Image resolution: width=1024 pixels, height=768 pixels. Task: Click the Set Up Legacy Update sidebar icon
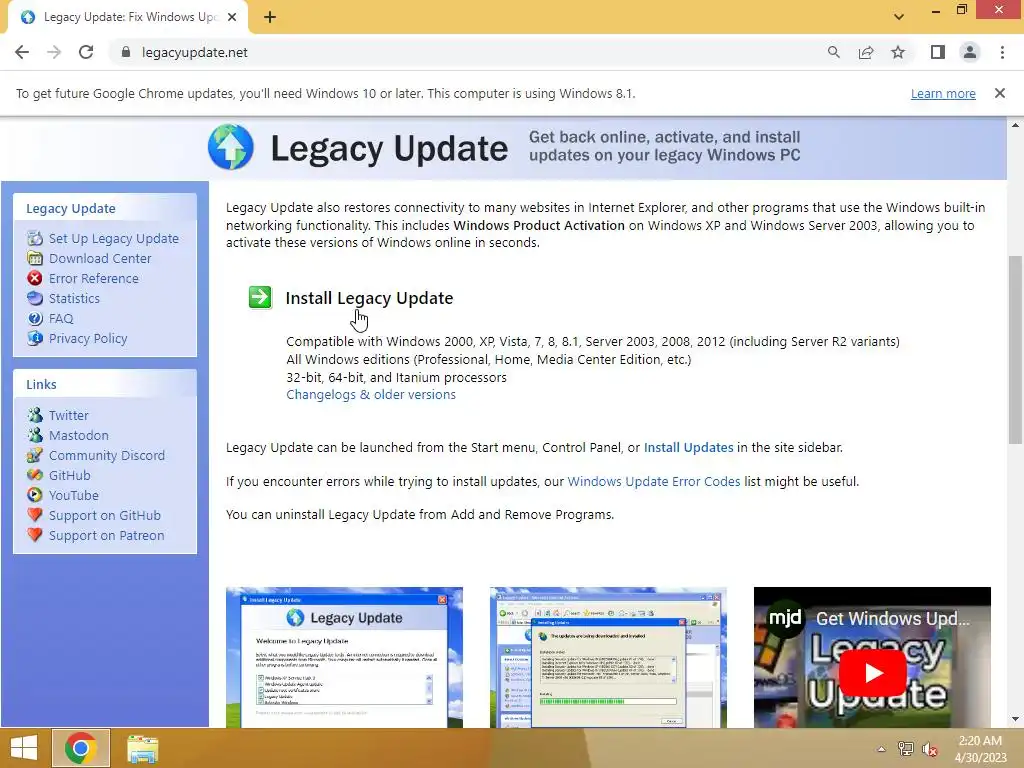click(35, 238)
